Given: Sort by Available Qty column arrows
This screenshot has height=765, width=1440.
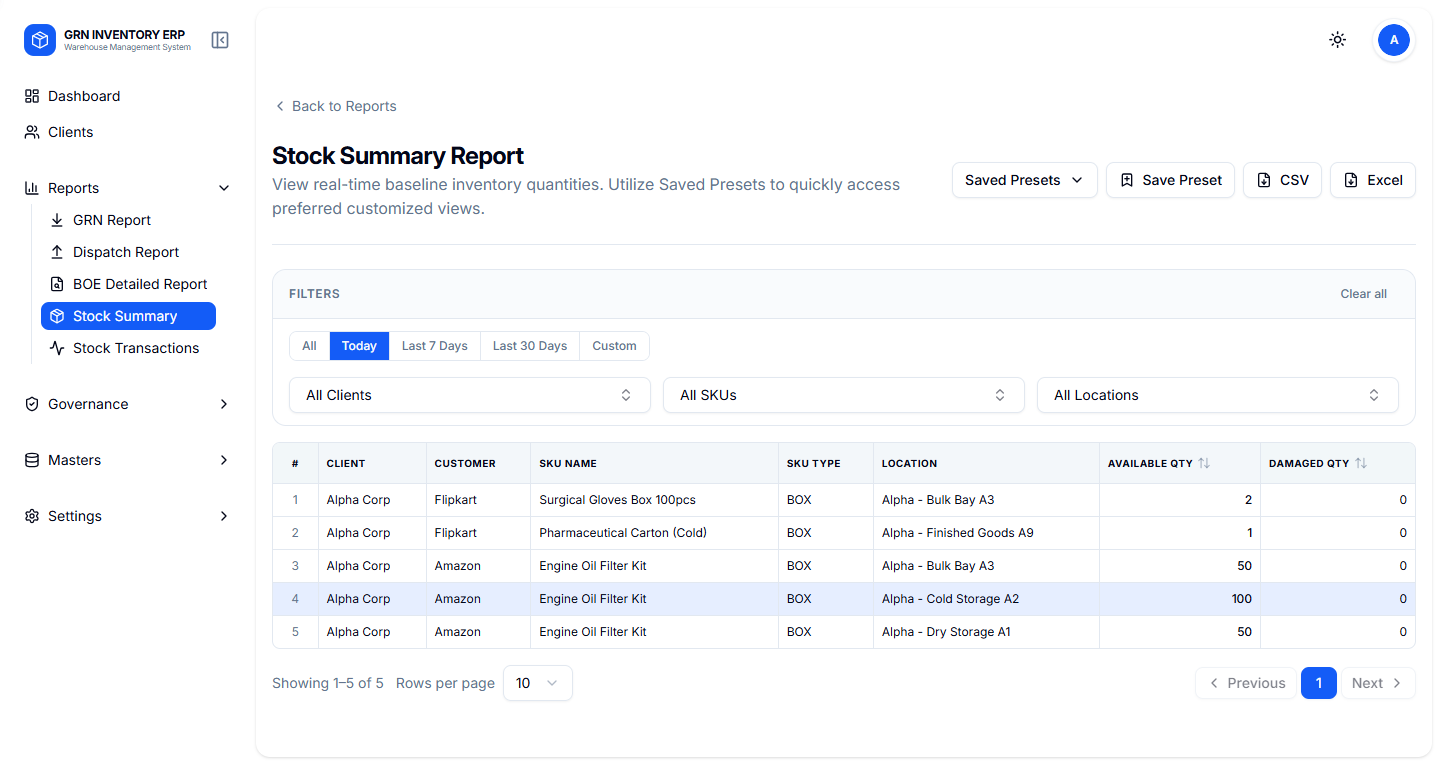Looking at the screenshot, I should coord(1204,464).
